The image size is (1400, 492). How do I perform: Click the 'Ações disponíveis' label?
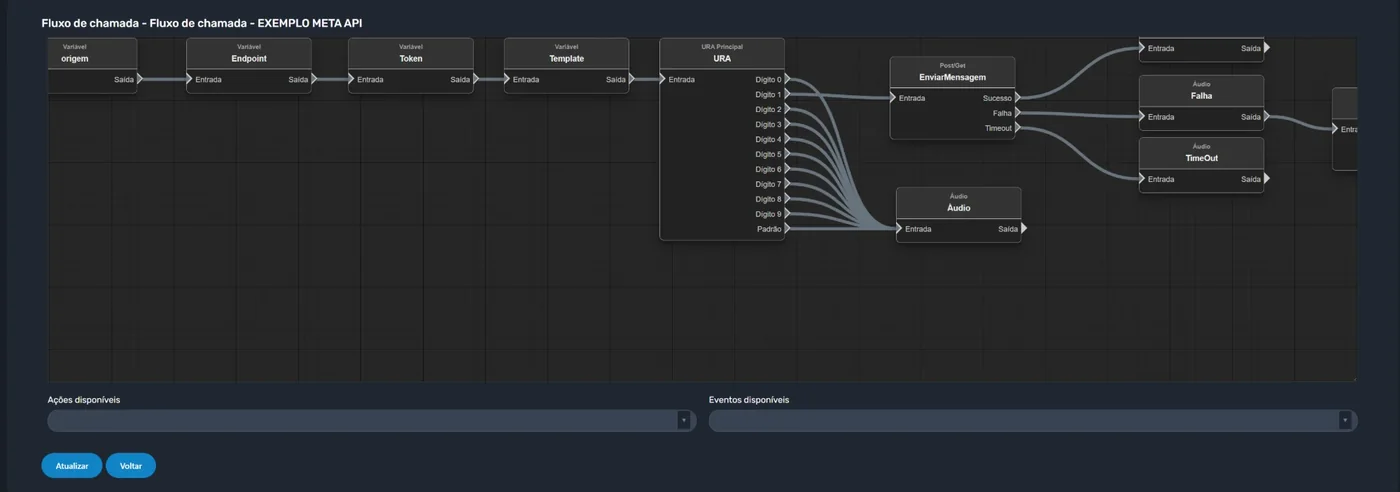[x=84, y=400]
